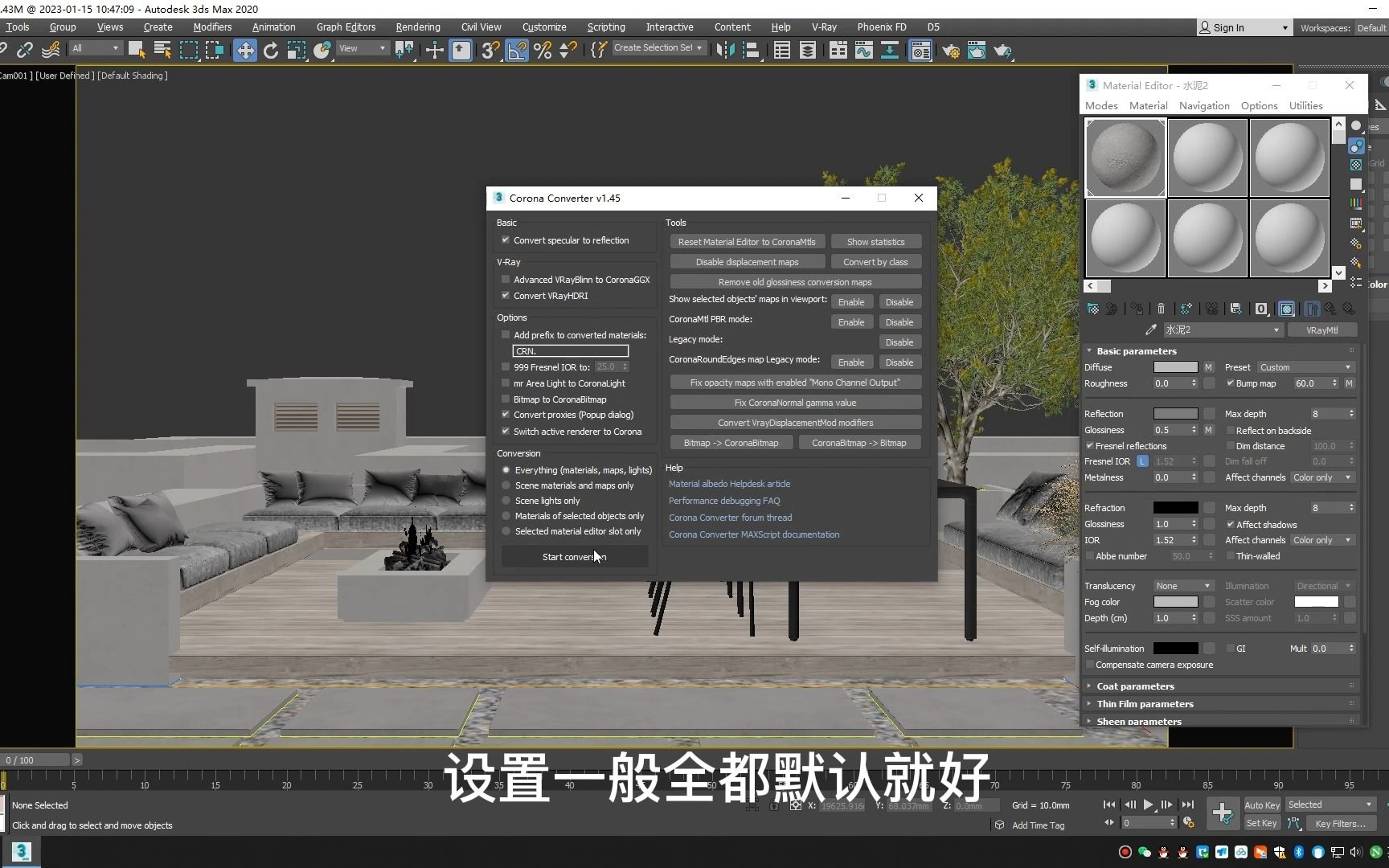Toggle Convert specular to reflection checkbox
The width and height of the screenshot is (1389, 868).
pos(506,240)
